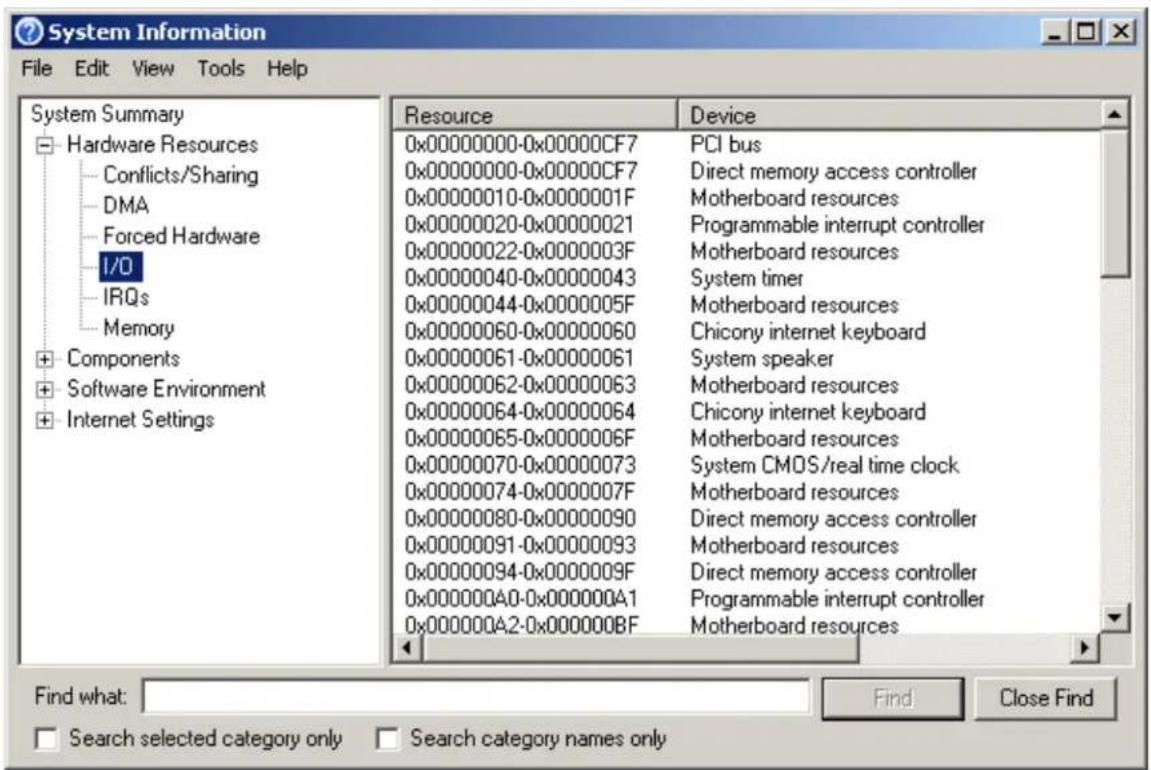Screen dimensions: 1151x770
Task: Click resource 0x00000044-0x0000005F
Action: (x=520, y=305)
